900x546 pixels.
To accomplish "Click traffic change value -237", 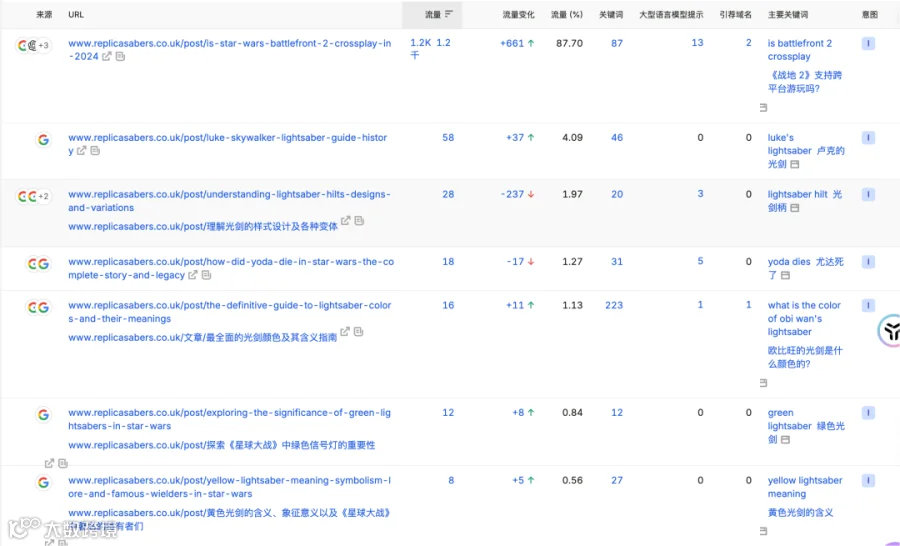I will pyautogui.click(x=512, y=194).
